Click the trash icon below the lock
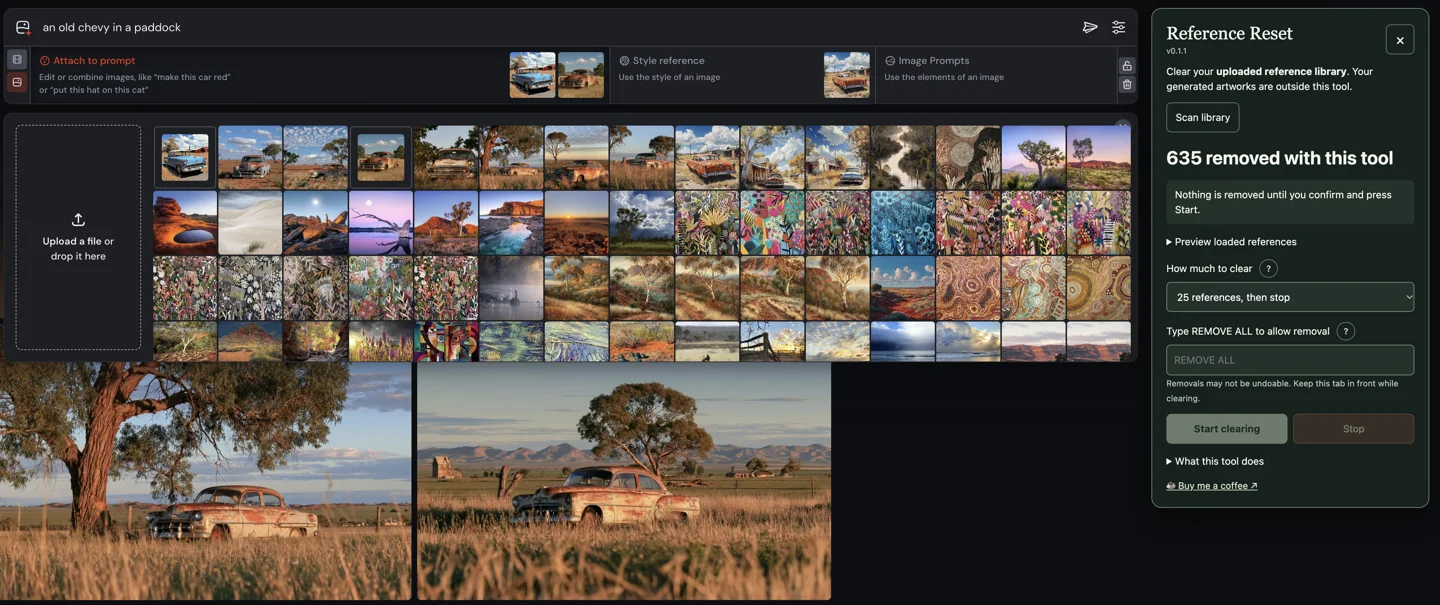Screen dimensions: 1440x605 (1127, 85)
